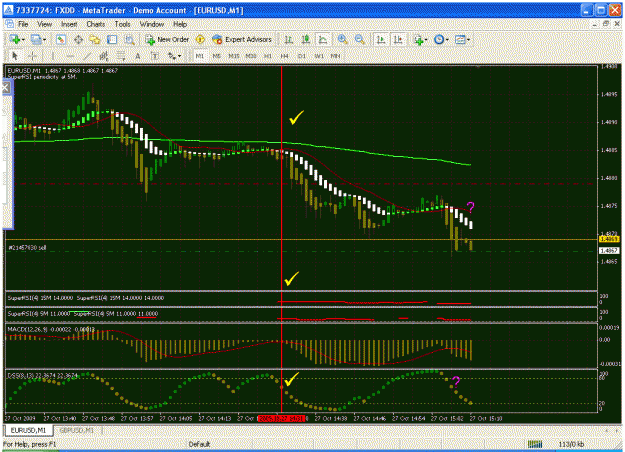The height and width of the screenshot is (452, 625).
Task: Toggle the Terminal window icon
Action: pos(112,39)
